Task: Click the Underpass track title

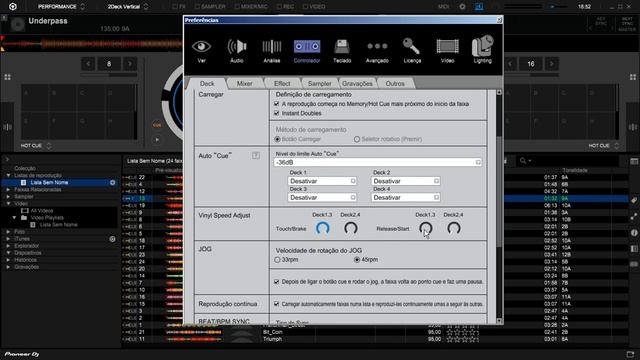Action: (x=48, y=21)
